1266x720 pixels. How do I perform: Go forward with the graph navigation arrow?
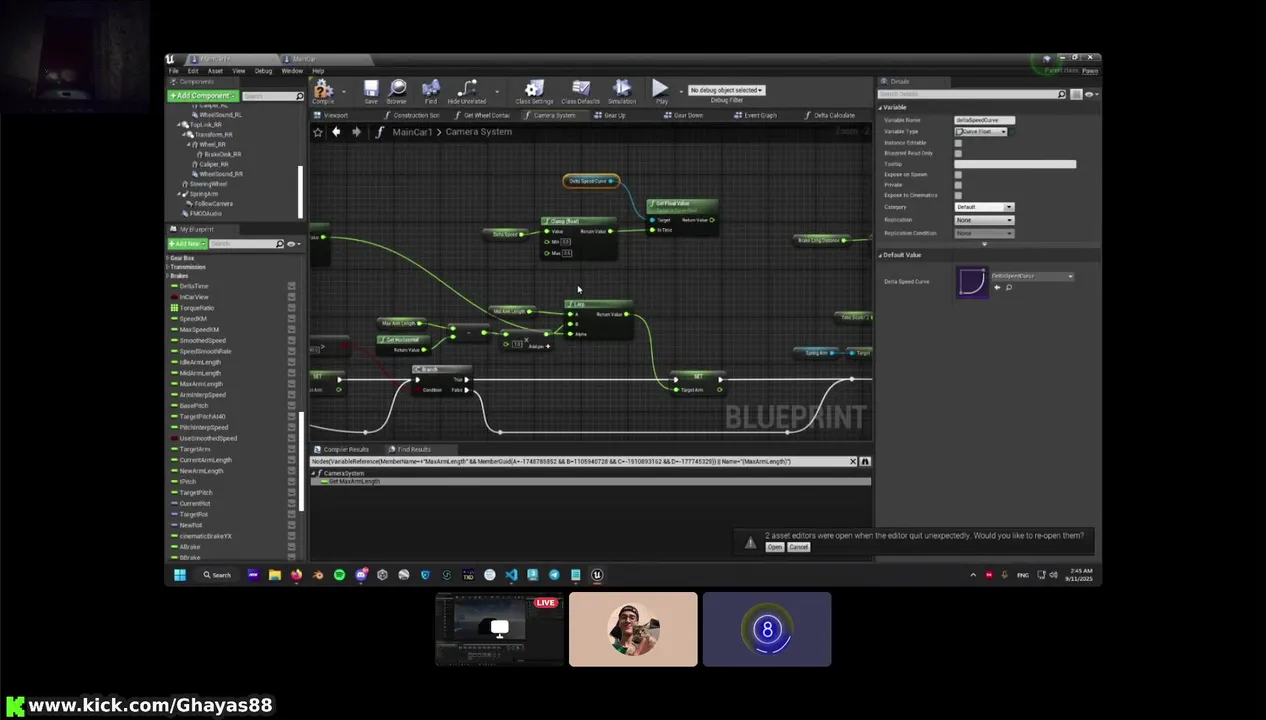[x=356, y=132]
